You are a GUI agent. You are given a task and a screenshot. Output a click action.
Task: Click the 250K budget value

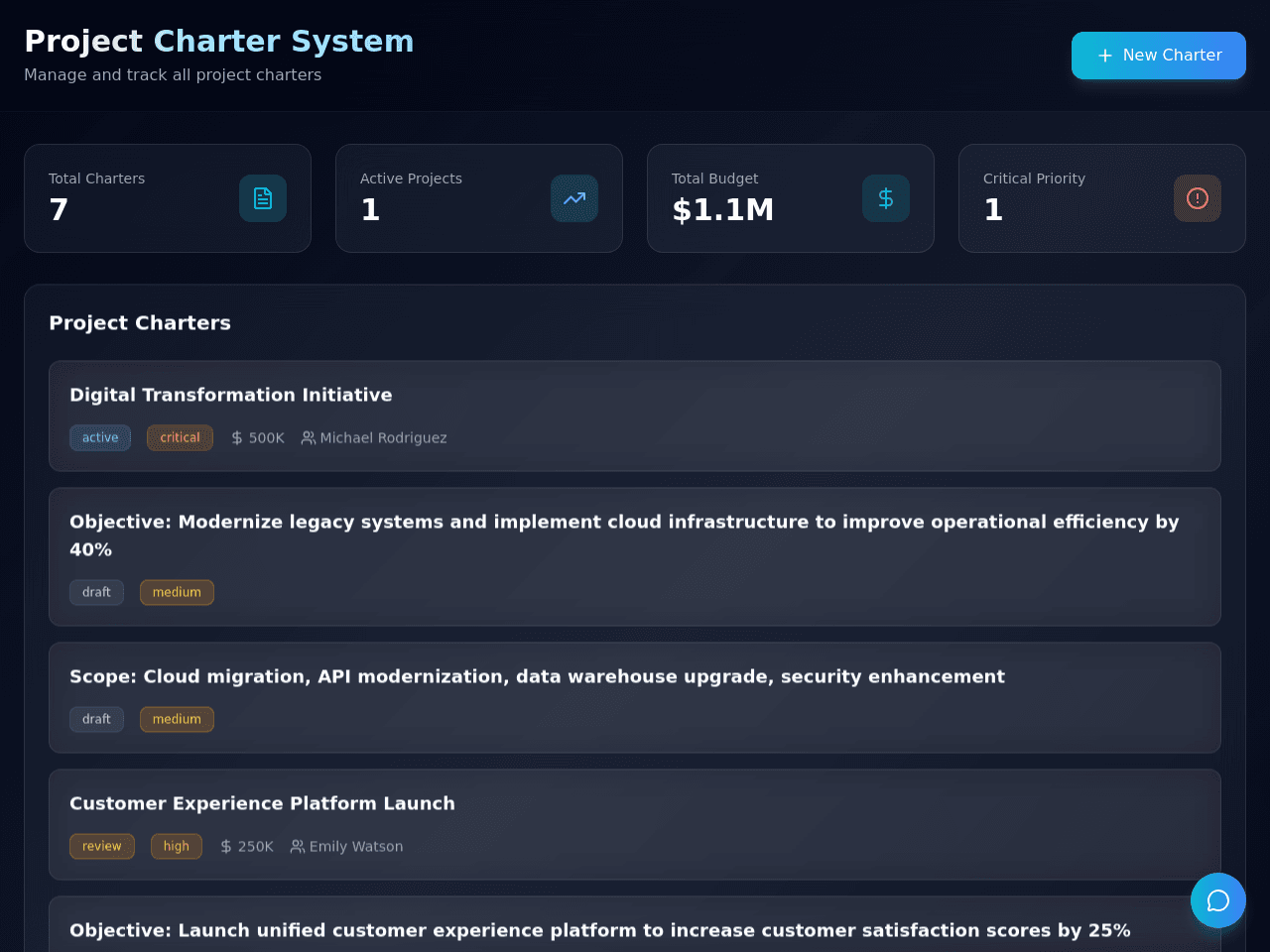(x=255, y=847)
